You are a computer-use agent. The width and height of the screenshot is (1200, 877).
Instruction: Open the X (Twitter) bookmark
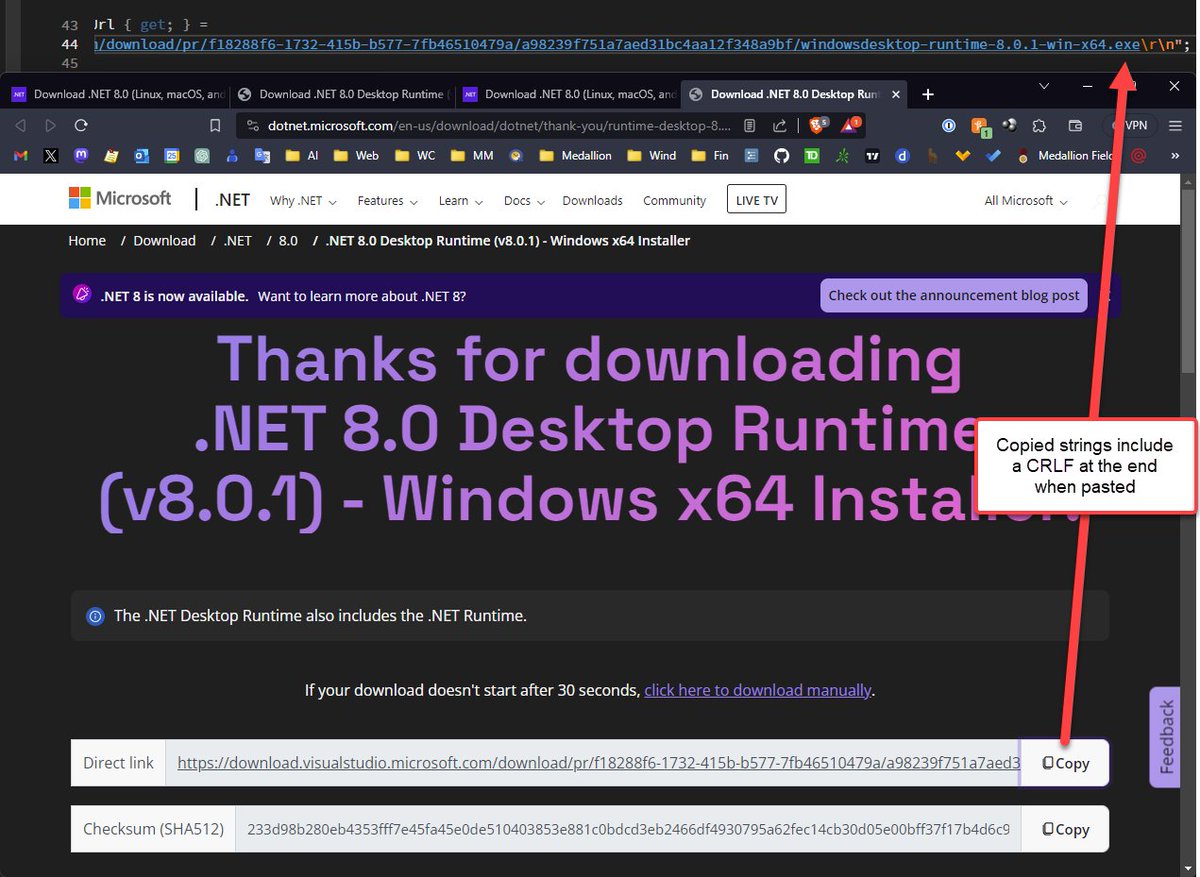(51, 156)
